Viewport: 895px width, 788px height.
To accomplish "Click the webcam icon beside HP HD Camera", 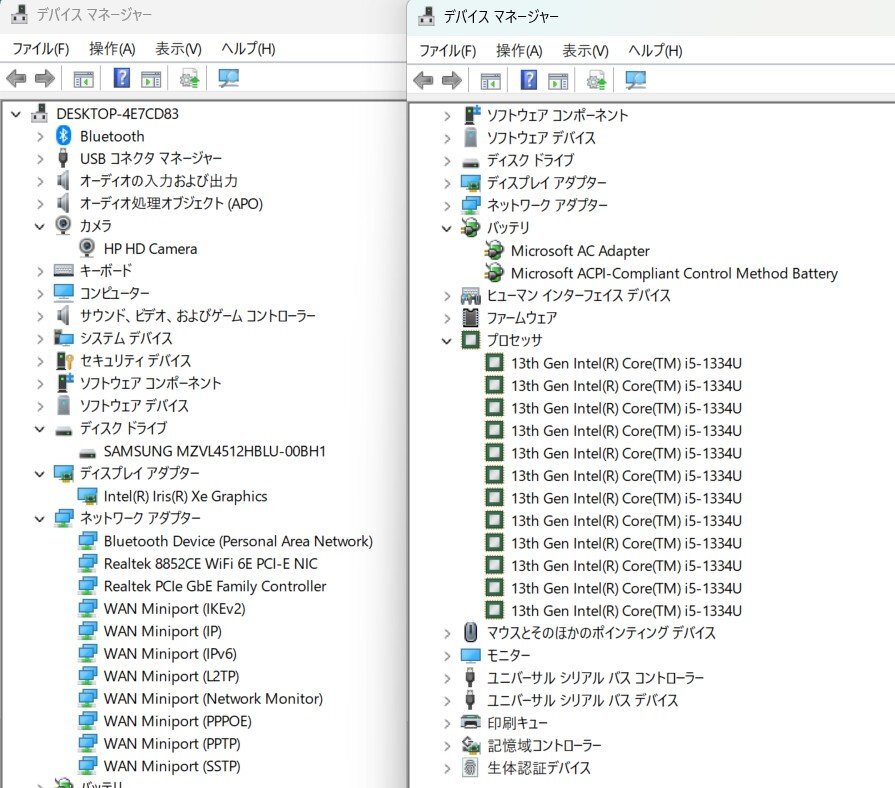I will coord(87,248).
